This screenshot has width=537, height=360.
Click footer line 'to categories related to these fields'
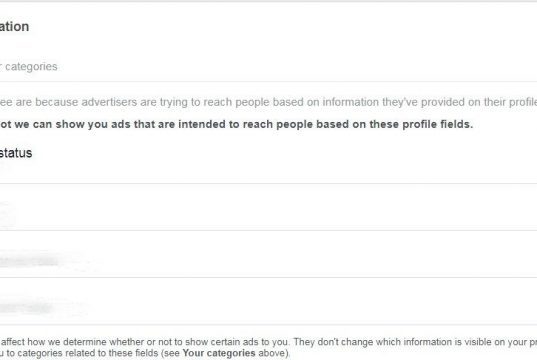[145, 353]
